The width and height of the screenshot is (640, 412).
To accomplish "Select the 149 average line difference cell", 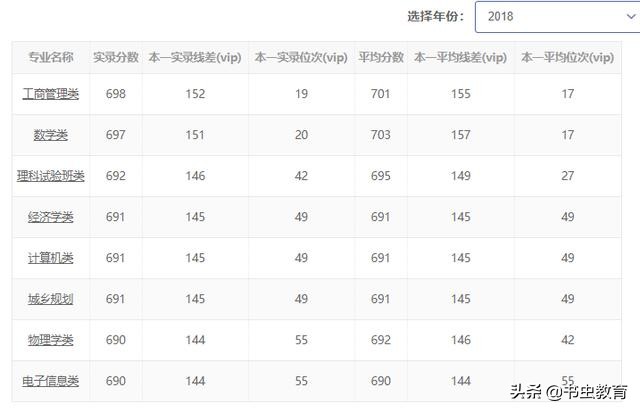I will (461, 176).
